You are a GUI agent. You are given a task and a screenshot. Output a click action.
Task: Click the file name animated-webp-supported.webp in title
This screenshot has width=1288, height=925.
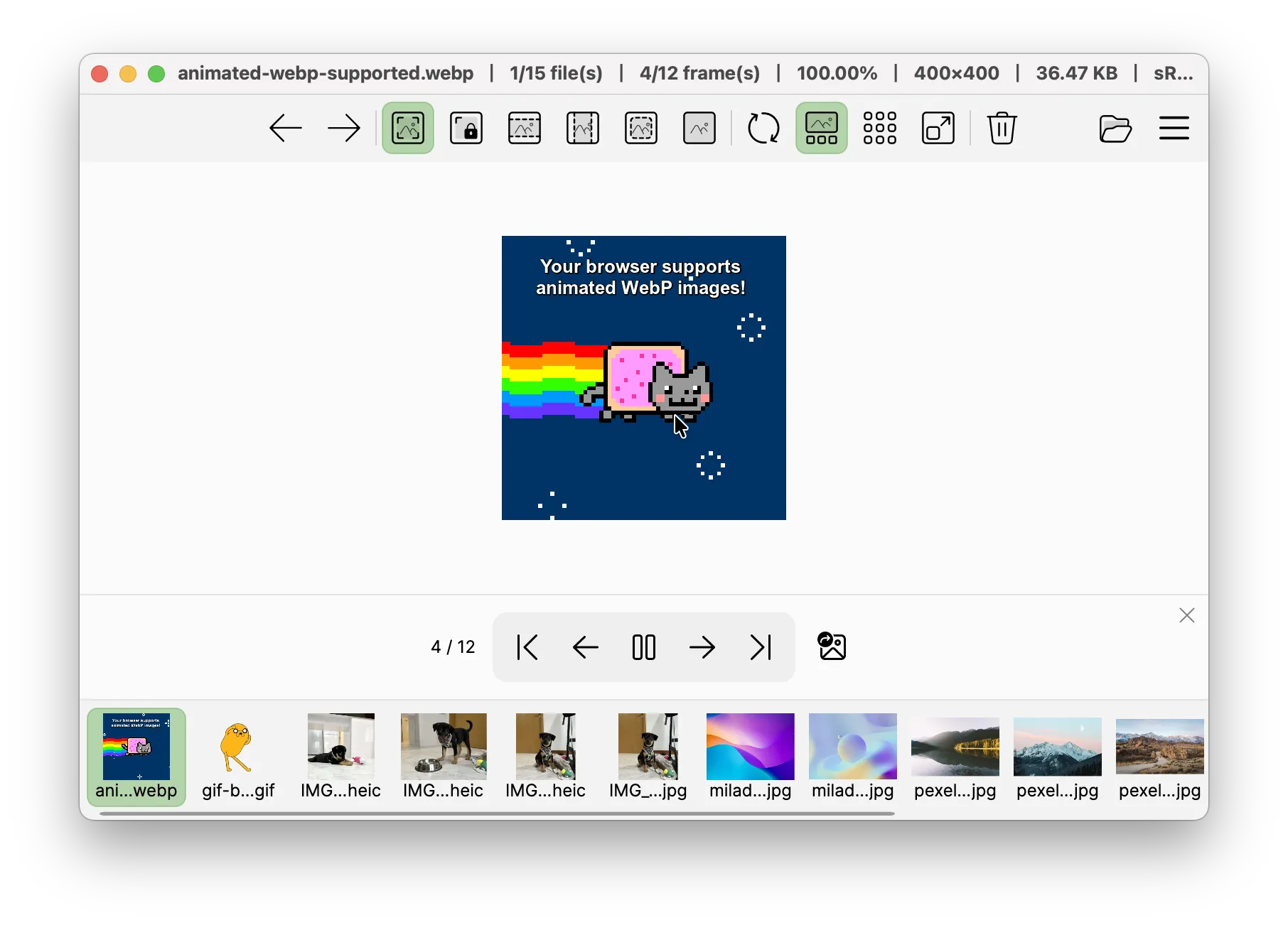click(x=326, y=73)
